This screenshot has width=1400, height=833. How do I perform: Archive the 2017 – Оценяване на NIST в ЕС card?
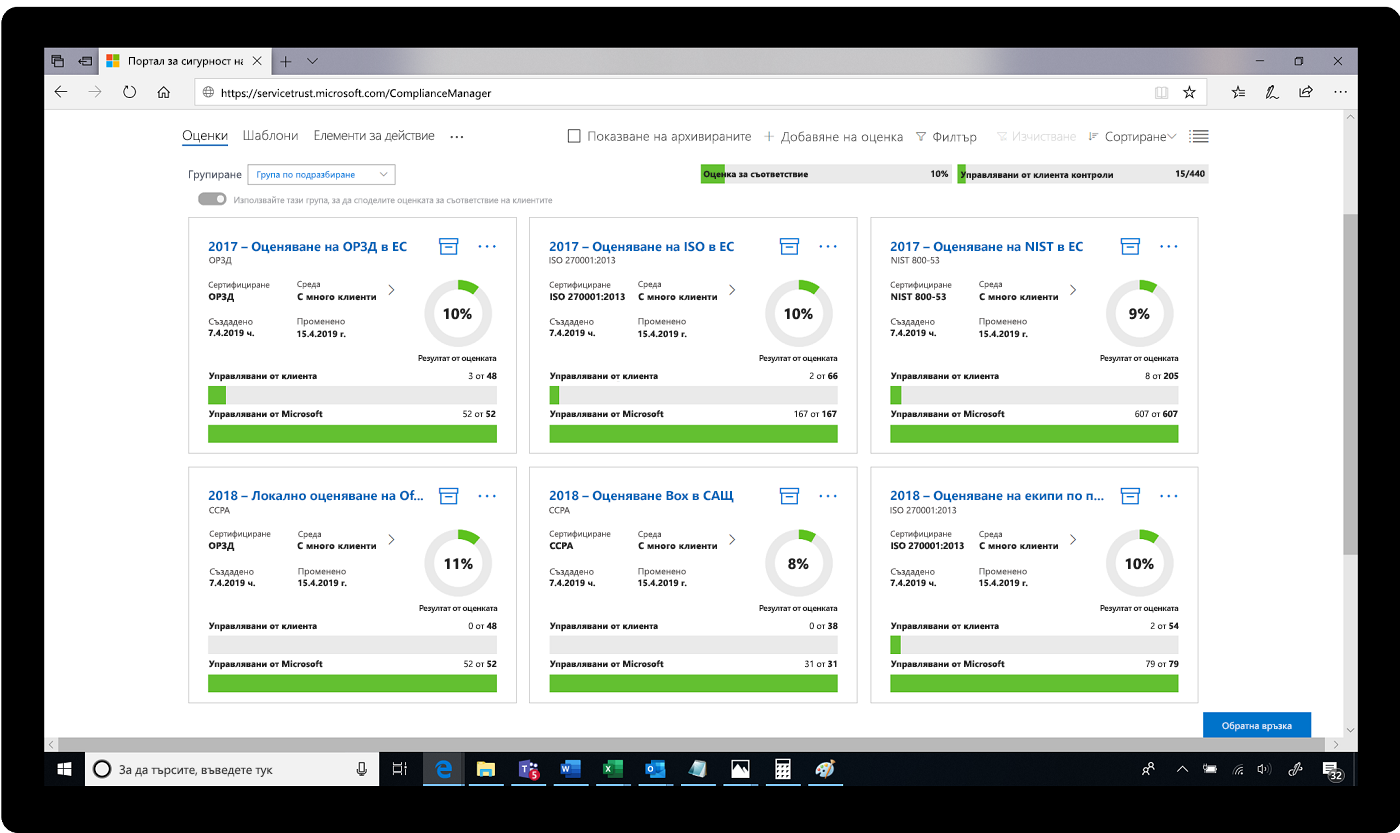pyautogui.click(x=1130, y=246)
